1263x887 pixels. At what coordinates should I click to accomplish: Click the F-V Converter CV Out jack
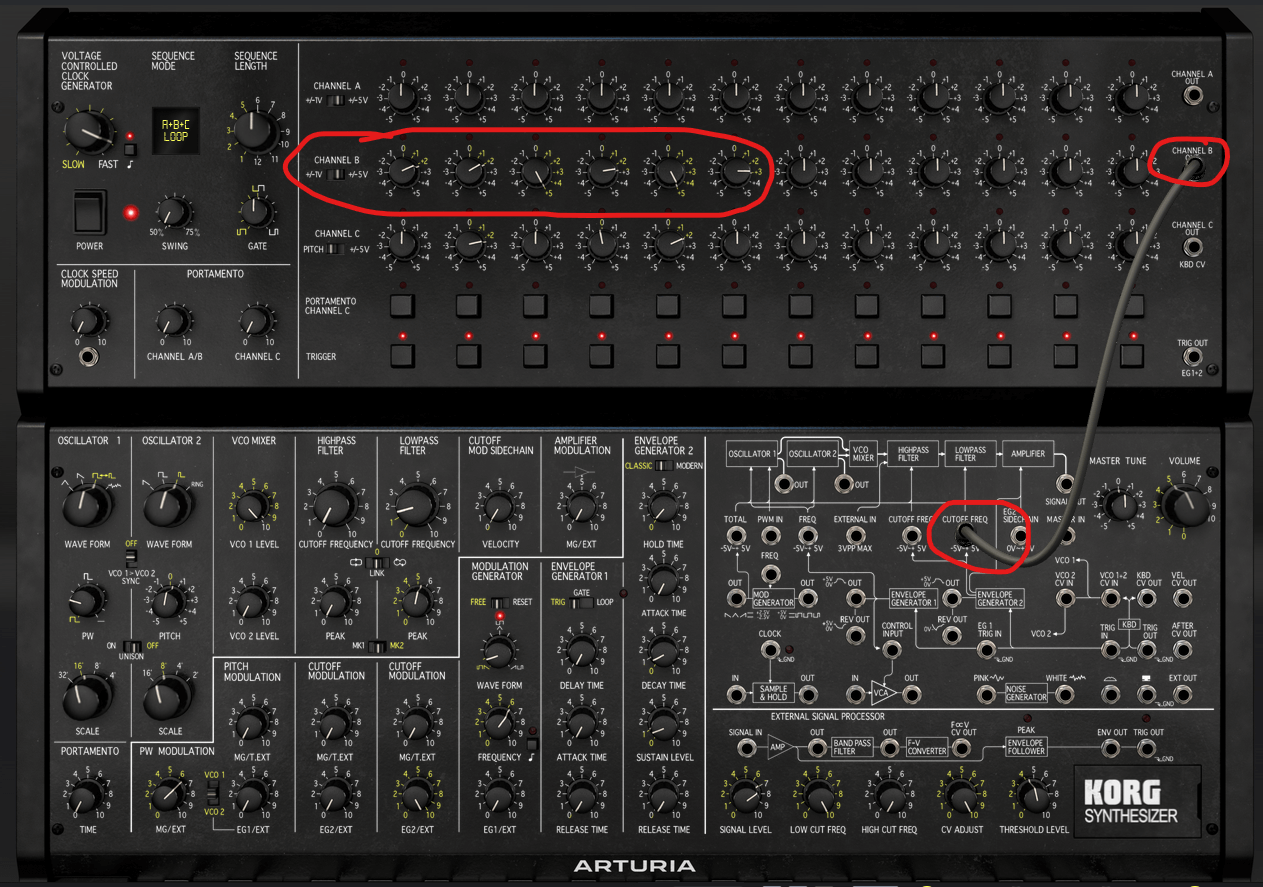(961, 748)
